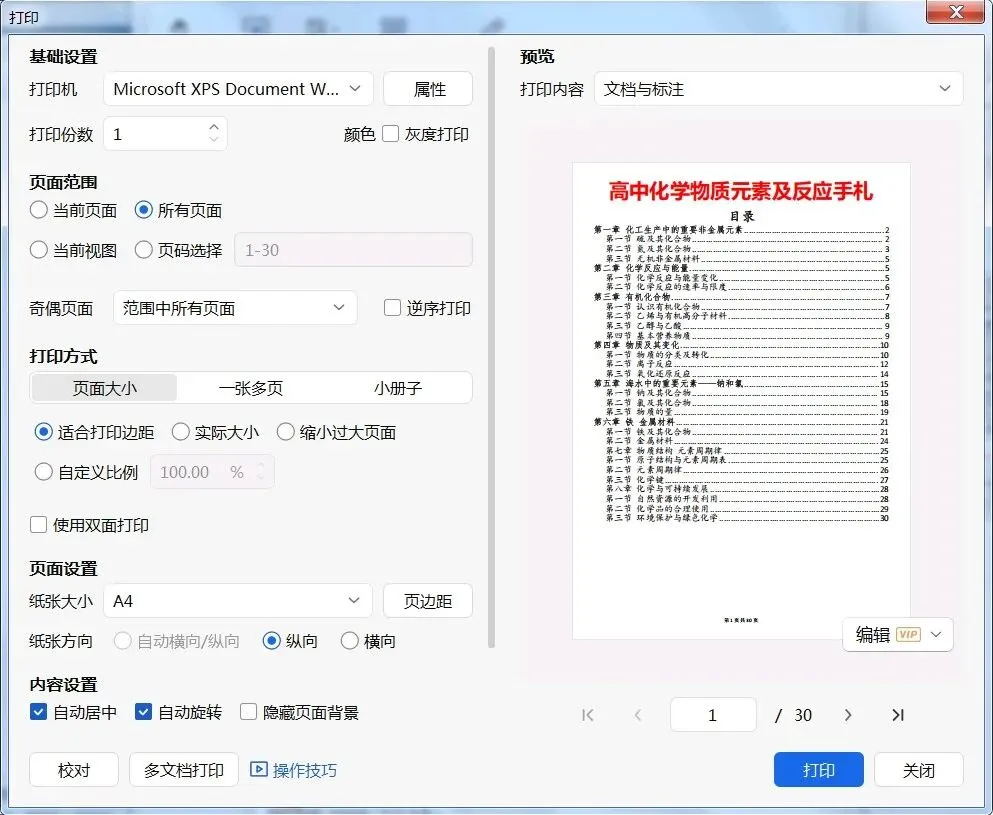Switch to 一张多页 print mode tab
Screen dimensions: 993x815
click(251, 388)
